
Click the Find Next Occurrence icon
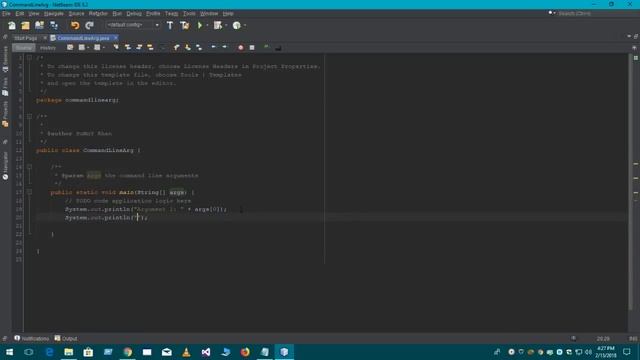pos(139,48)
